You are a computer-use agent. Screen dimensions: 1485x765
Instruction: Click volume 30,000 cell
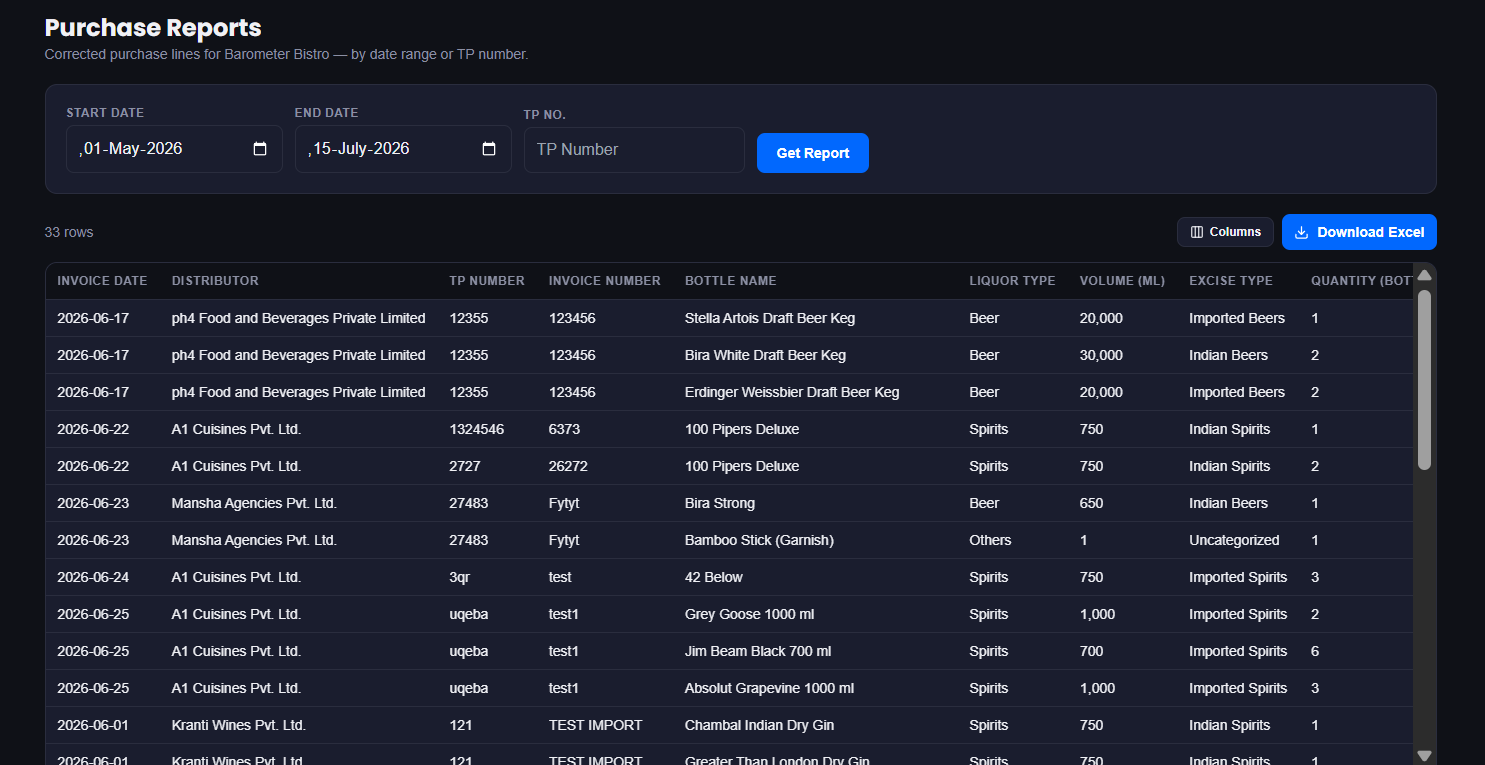(1101, 355)
